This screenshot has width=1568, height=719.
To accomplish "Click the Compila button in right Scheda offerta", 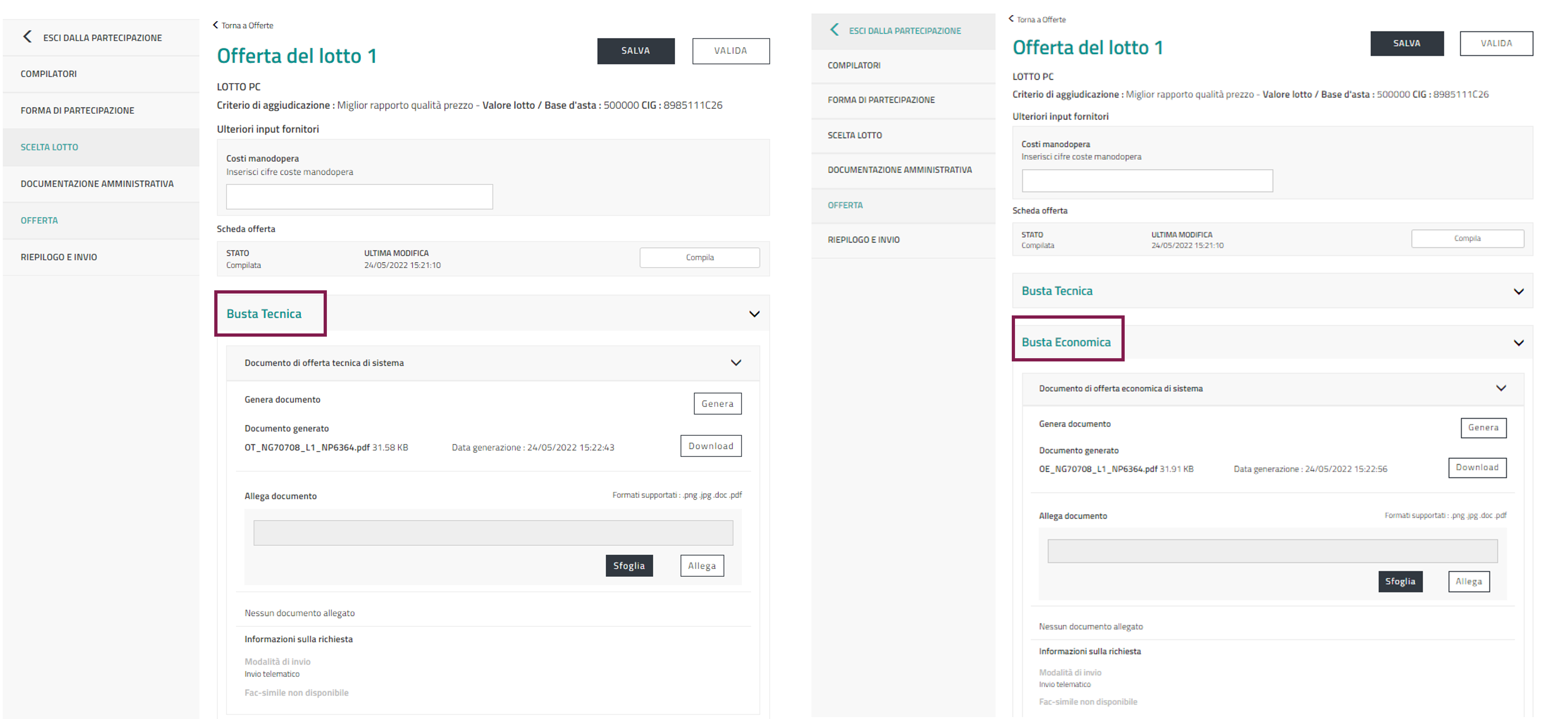I will (x=1467, y=239).
